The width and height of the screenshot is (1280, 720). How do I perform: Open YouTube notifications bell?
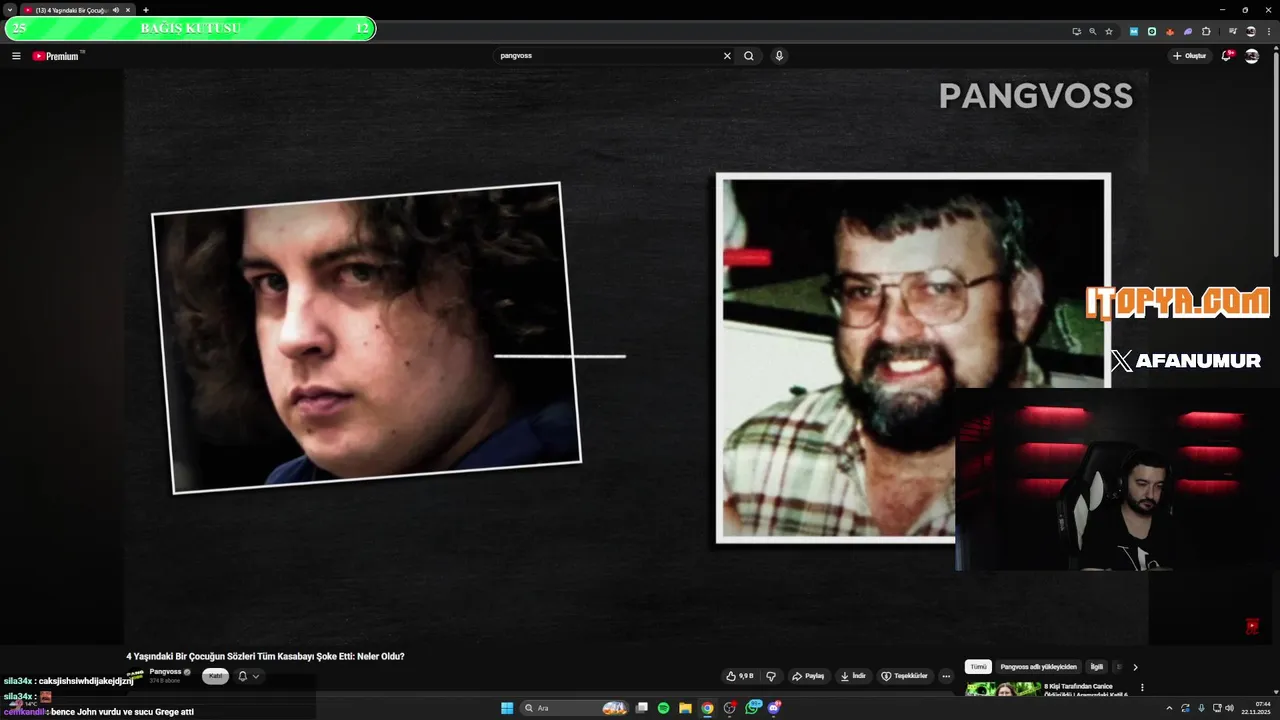pos(1227,56)
